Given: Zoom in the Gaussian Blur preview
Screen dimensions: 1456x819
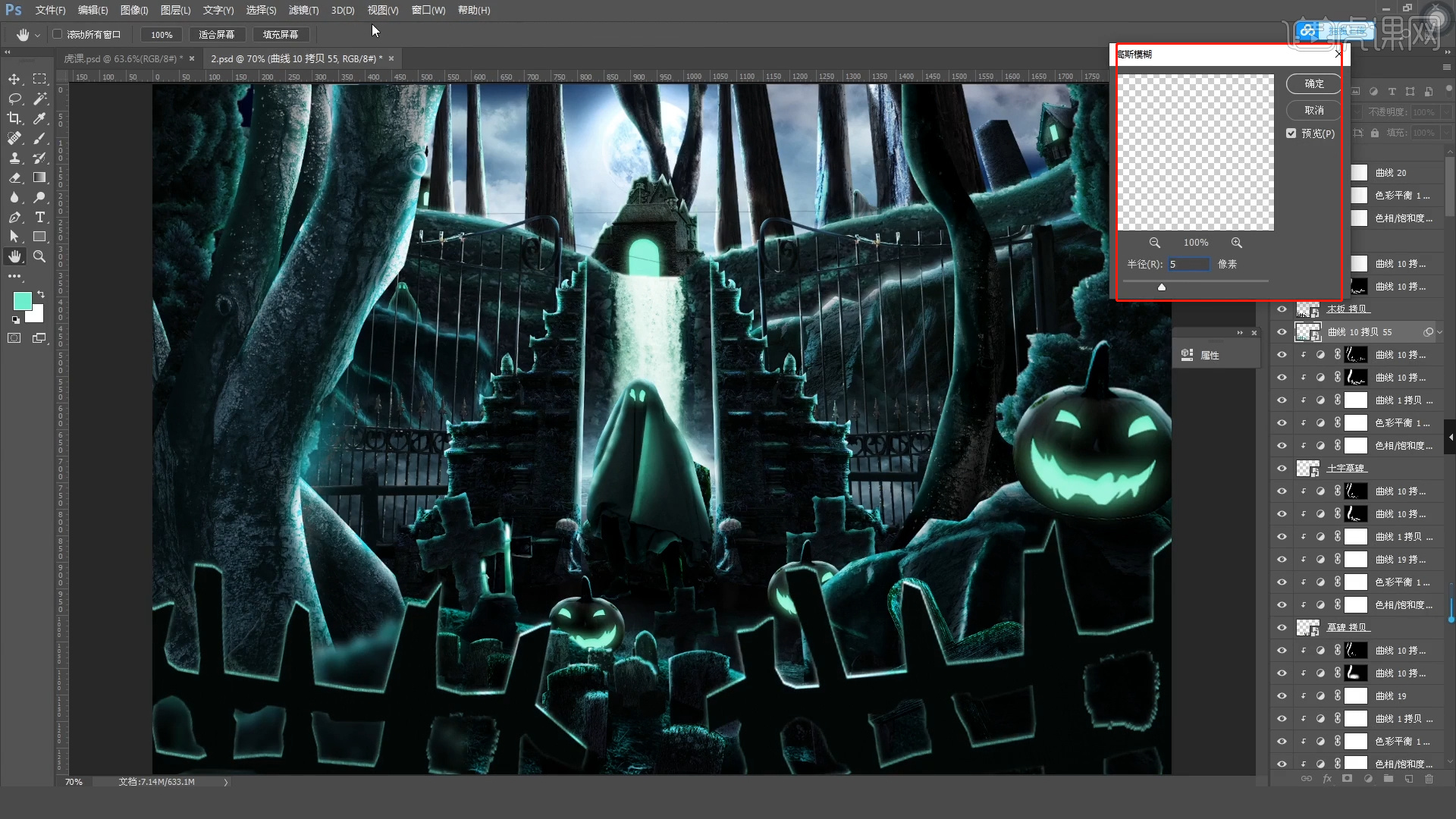Looking at the screenshot, I should click(x=1237, y=243).
